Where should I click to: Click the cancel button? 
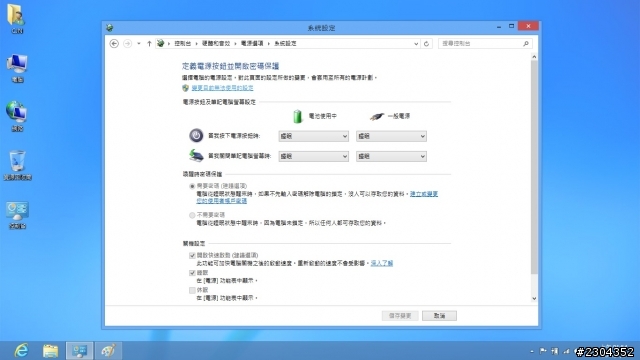click(x=439, y=316)
